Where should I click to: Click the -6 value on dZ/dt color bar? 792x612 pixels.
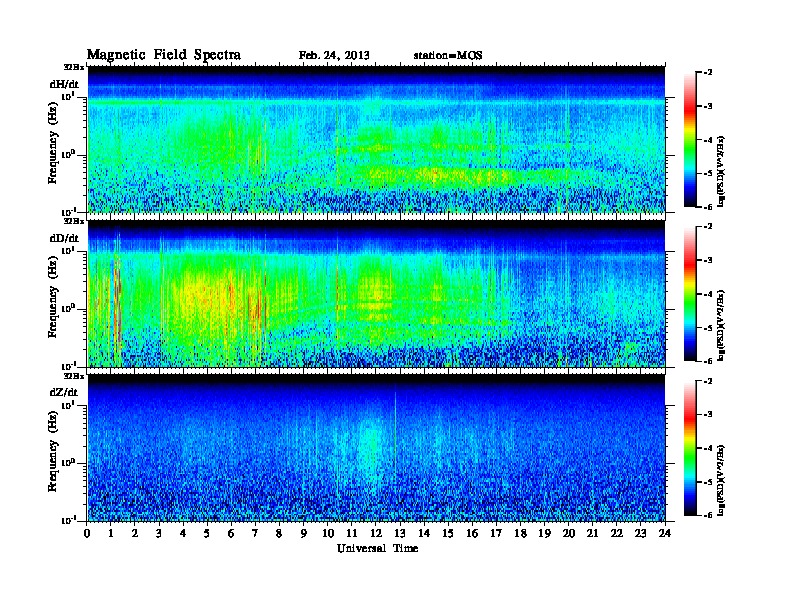708,515
